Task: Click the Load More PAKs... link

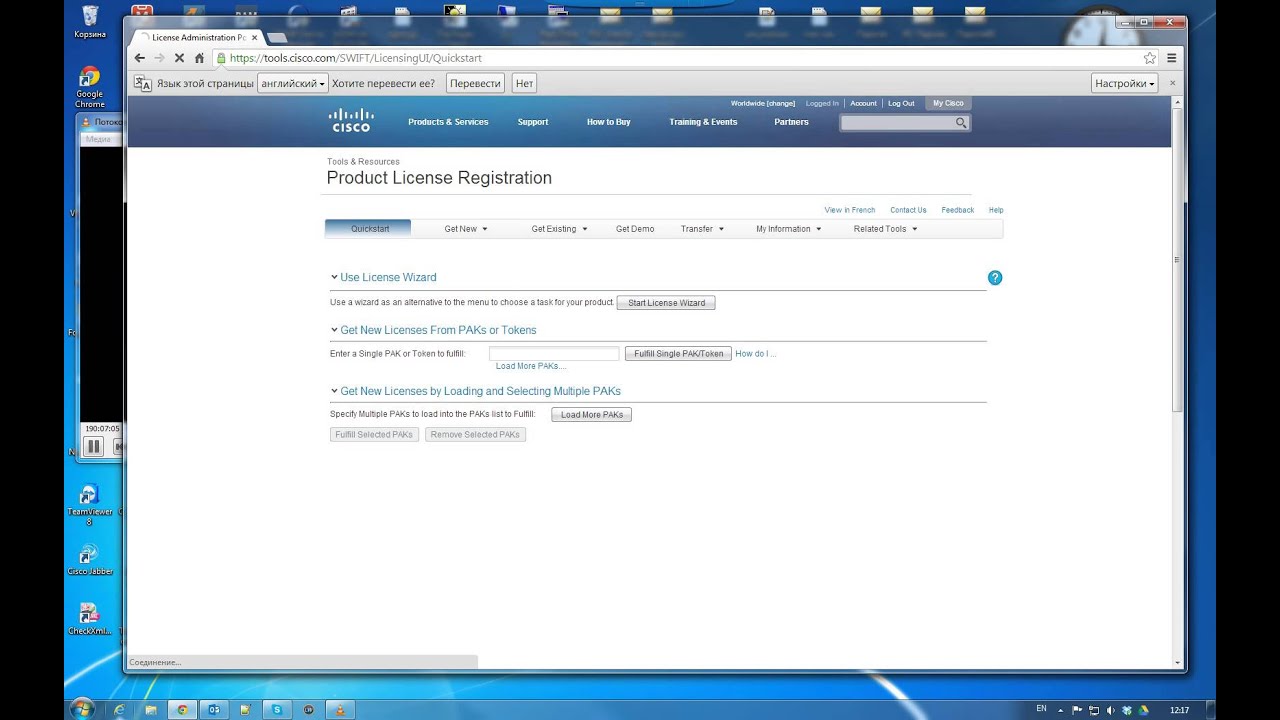Action: (531, 366)
